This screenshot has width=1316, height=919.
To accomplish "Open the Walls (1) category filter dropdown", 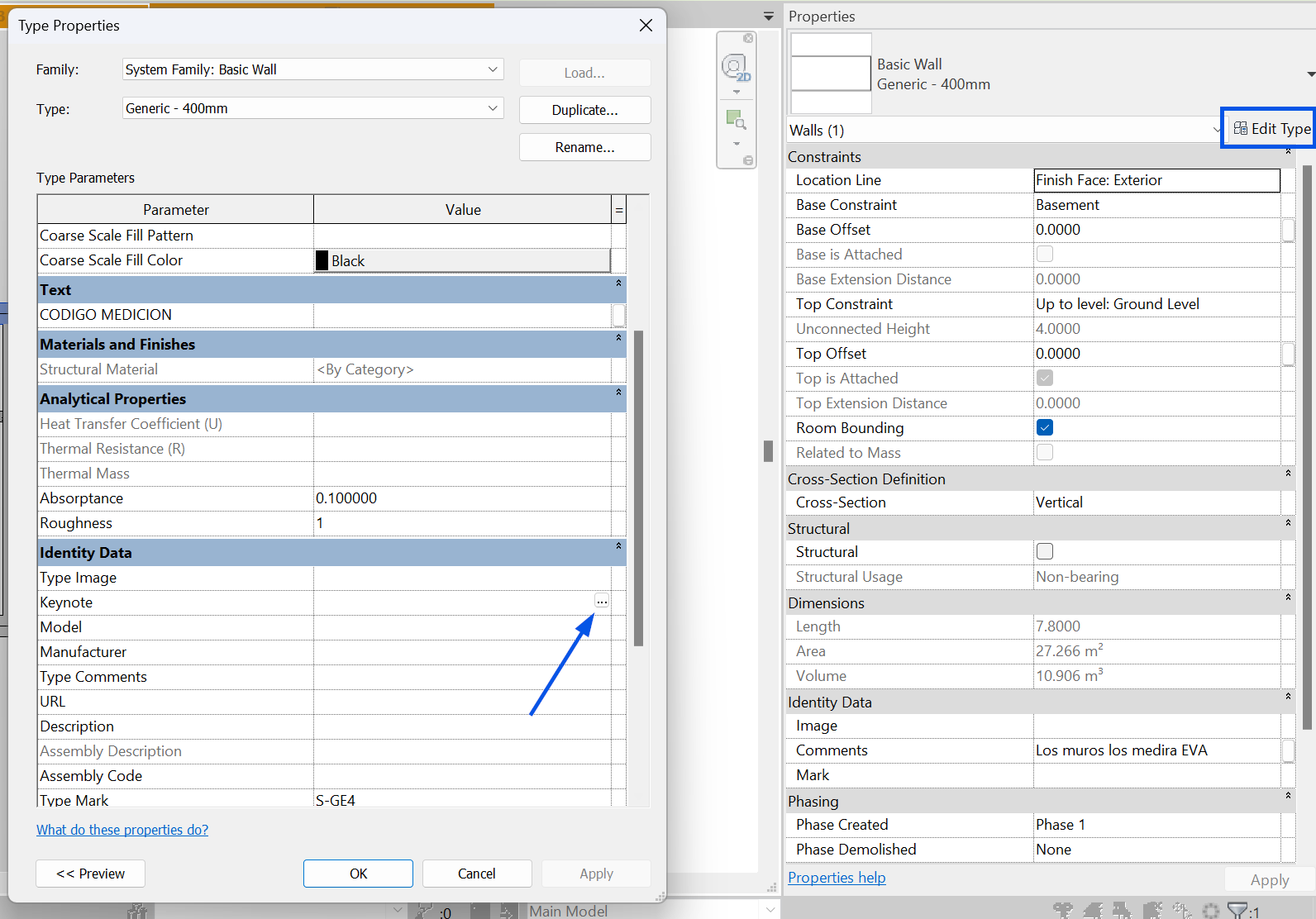I will [1004, 130].
